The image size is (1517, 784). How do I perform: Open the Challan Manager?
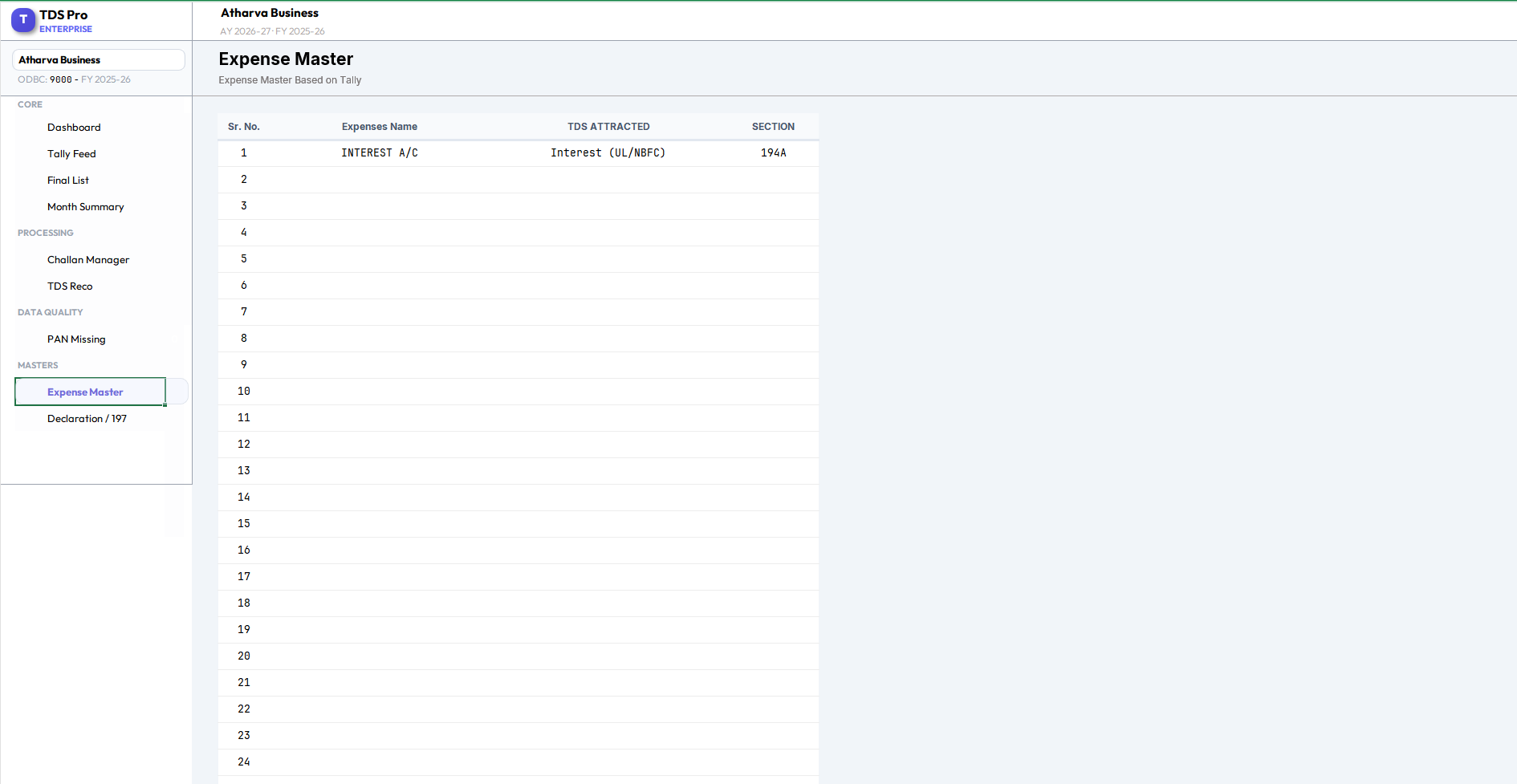point(88,259)
